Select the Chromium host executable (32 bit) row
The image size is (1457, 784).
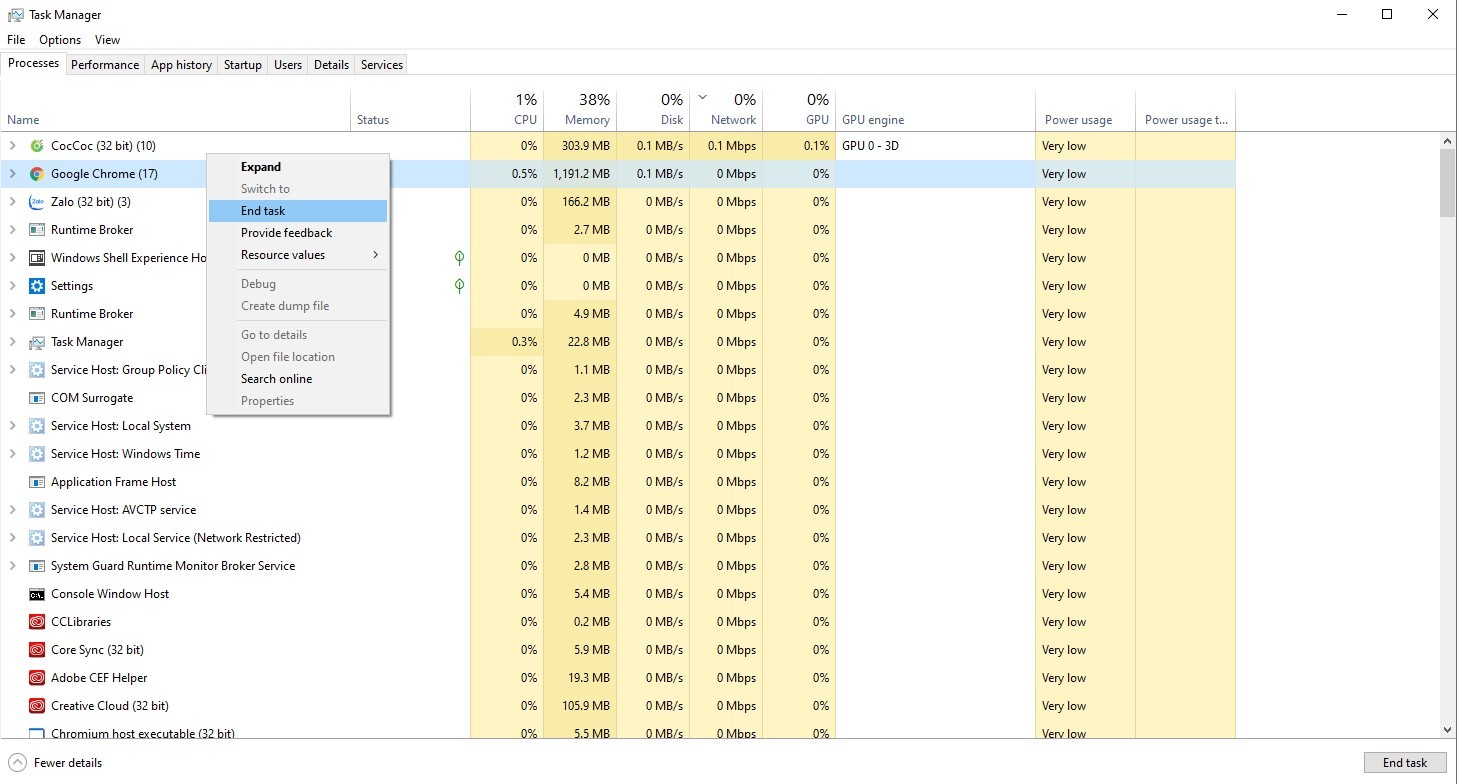pyautogui.click(x=619, y=731)
